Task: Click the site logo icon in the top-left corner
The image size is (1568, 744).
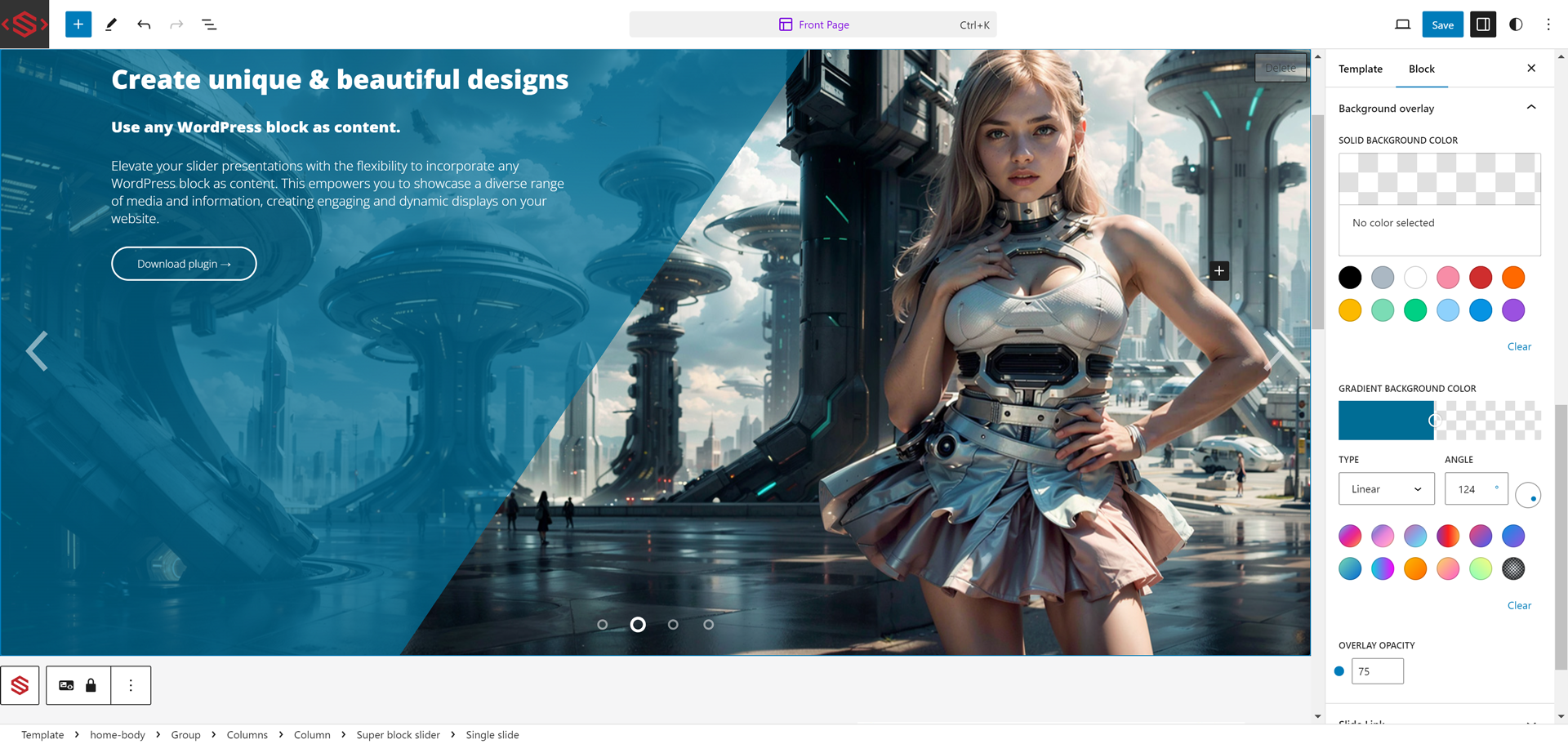Action: coord(24,25)
